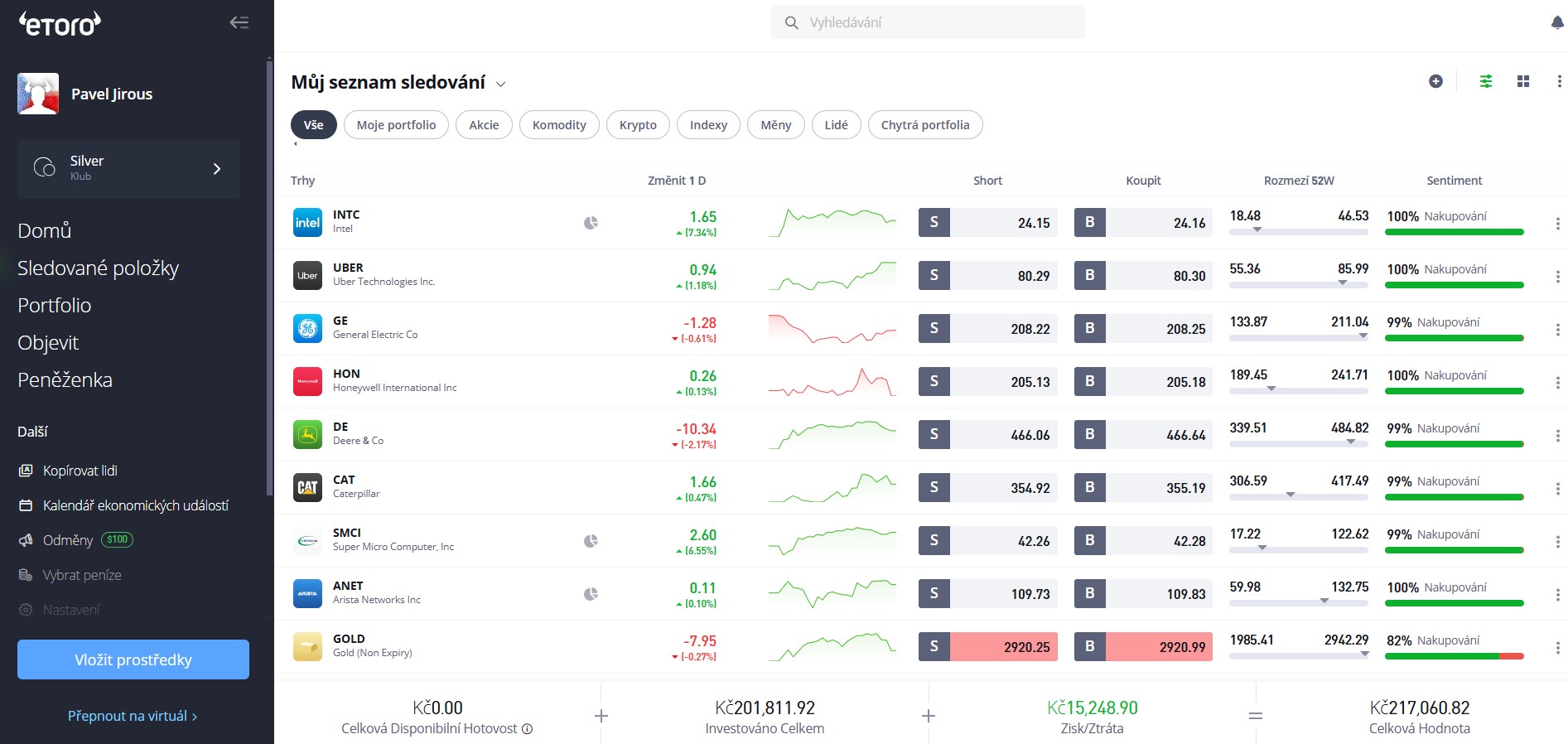The height and width of the screenshot is (744, 1568).
Task: Select the Akcie filter
Action: click(x=484, y=125)
